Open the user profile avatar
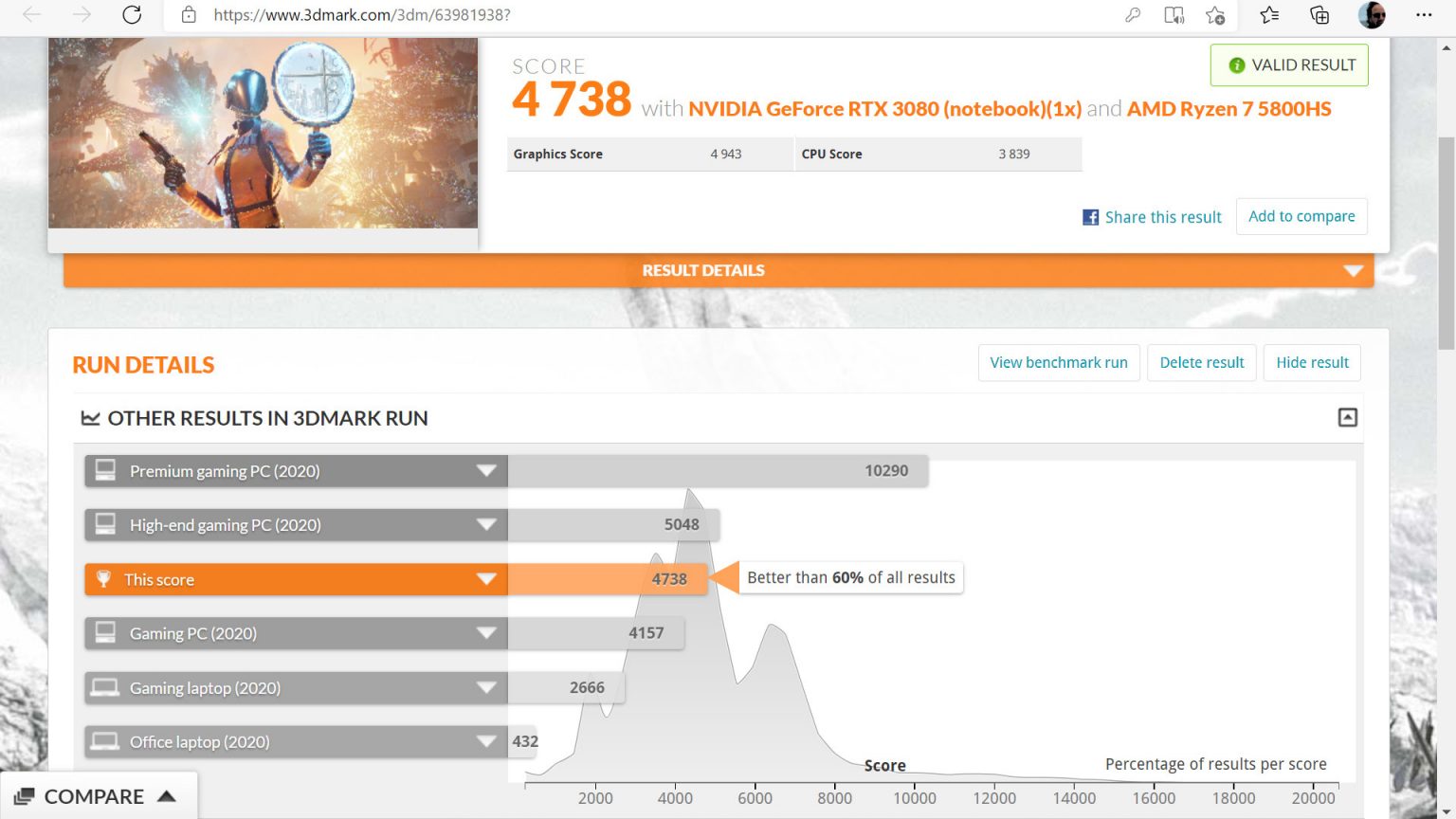The image size is (1456, 819). (x=1372, y=15)
